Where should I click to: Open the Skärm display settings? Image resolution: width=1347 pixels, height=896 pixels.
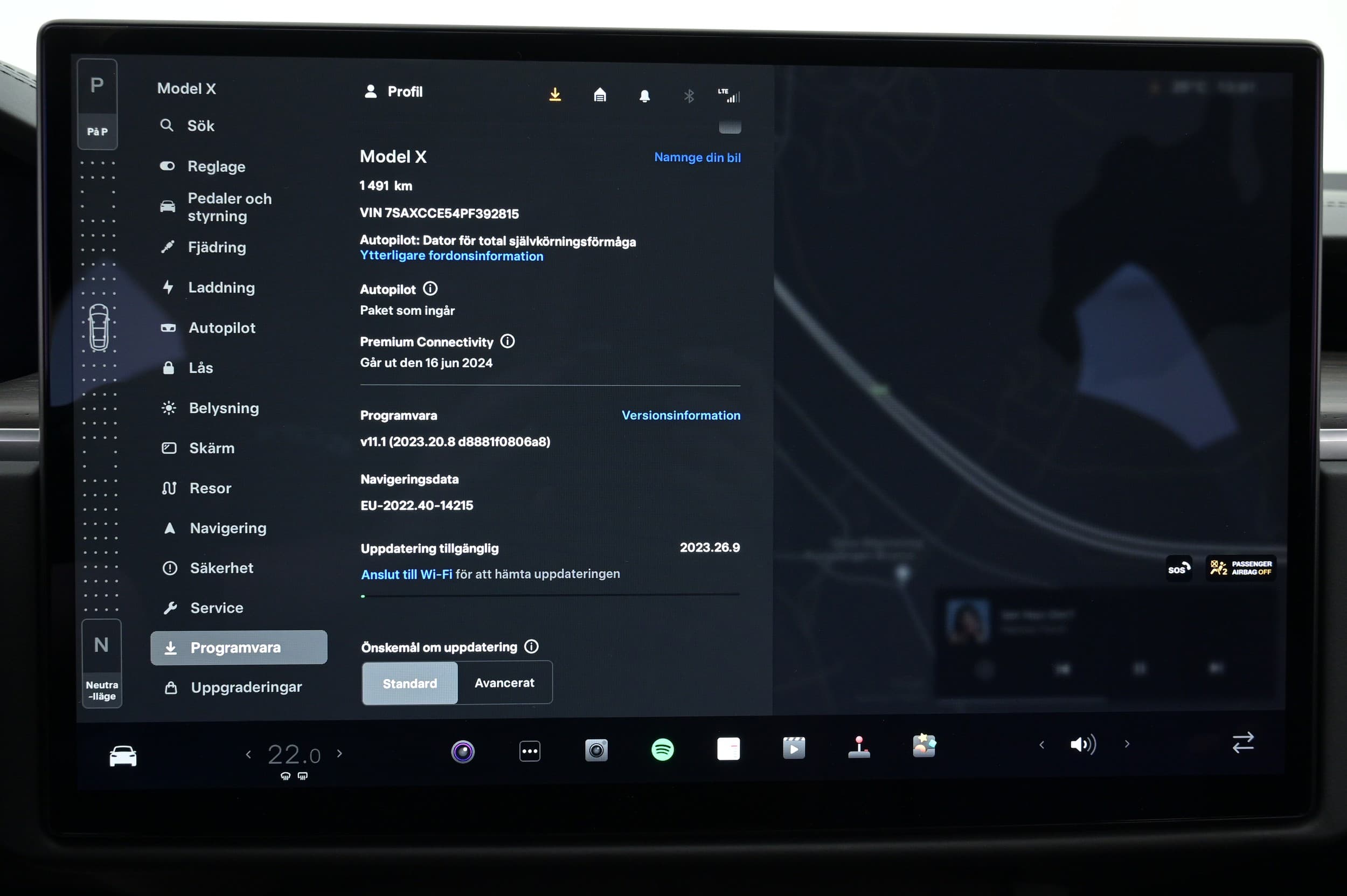tap(198, 448)
